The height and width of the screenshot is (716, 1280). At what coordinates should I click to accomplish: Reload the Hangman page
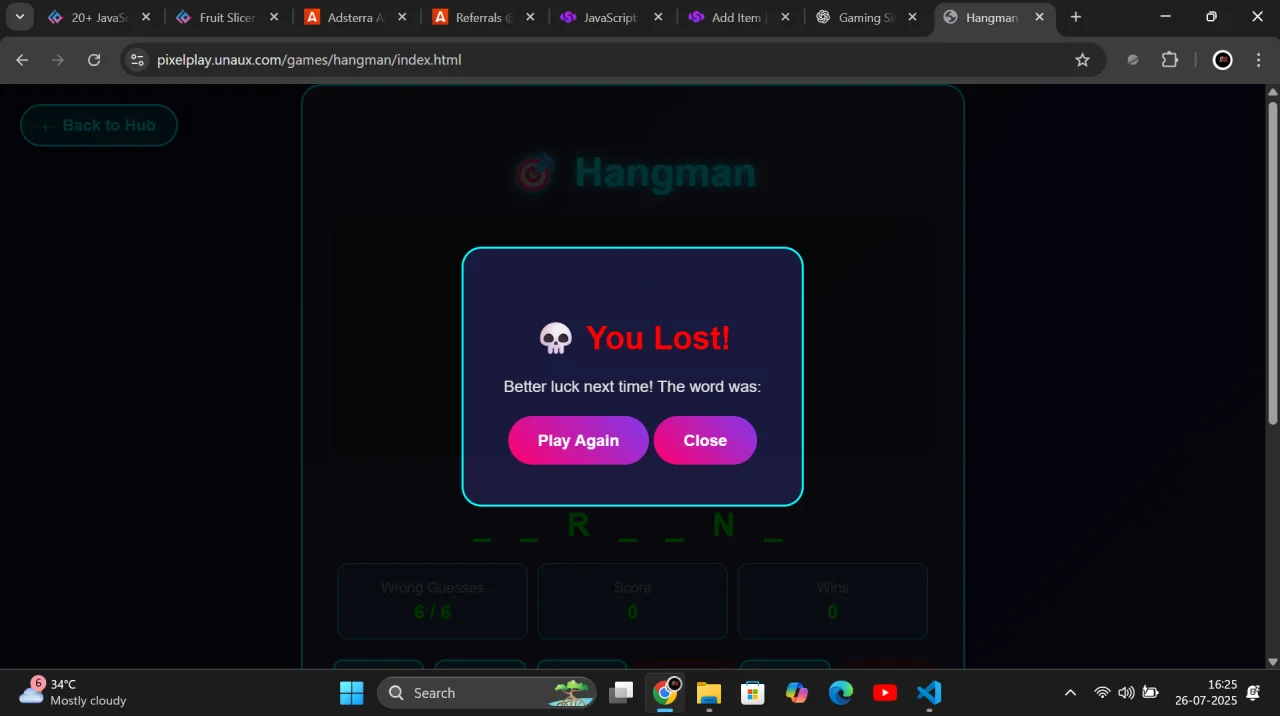click(x=94, y=60)
